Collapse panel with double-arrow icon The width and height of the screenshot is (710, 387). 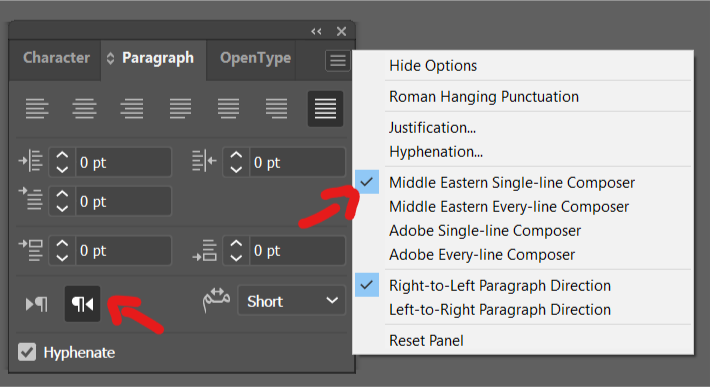(x=316, y=31)
